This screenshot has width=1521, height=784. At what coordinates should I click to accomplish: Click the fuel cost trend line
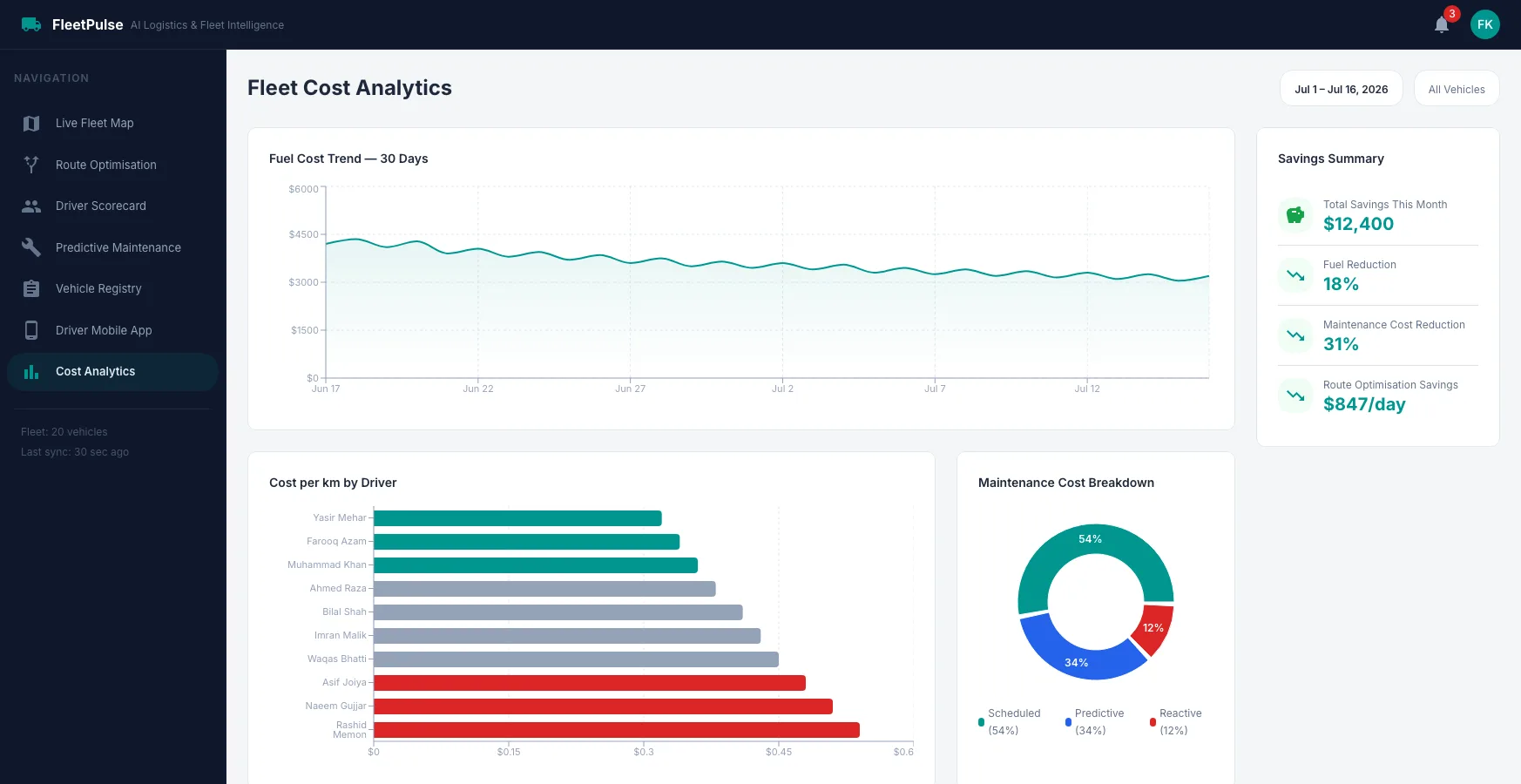point(767,264)
